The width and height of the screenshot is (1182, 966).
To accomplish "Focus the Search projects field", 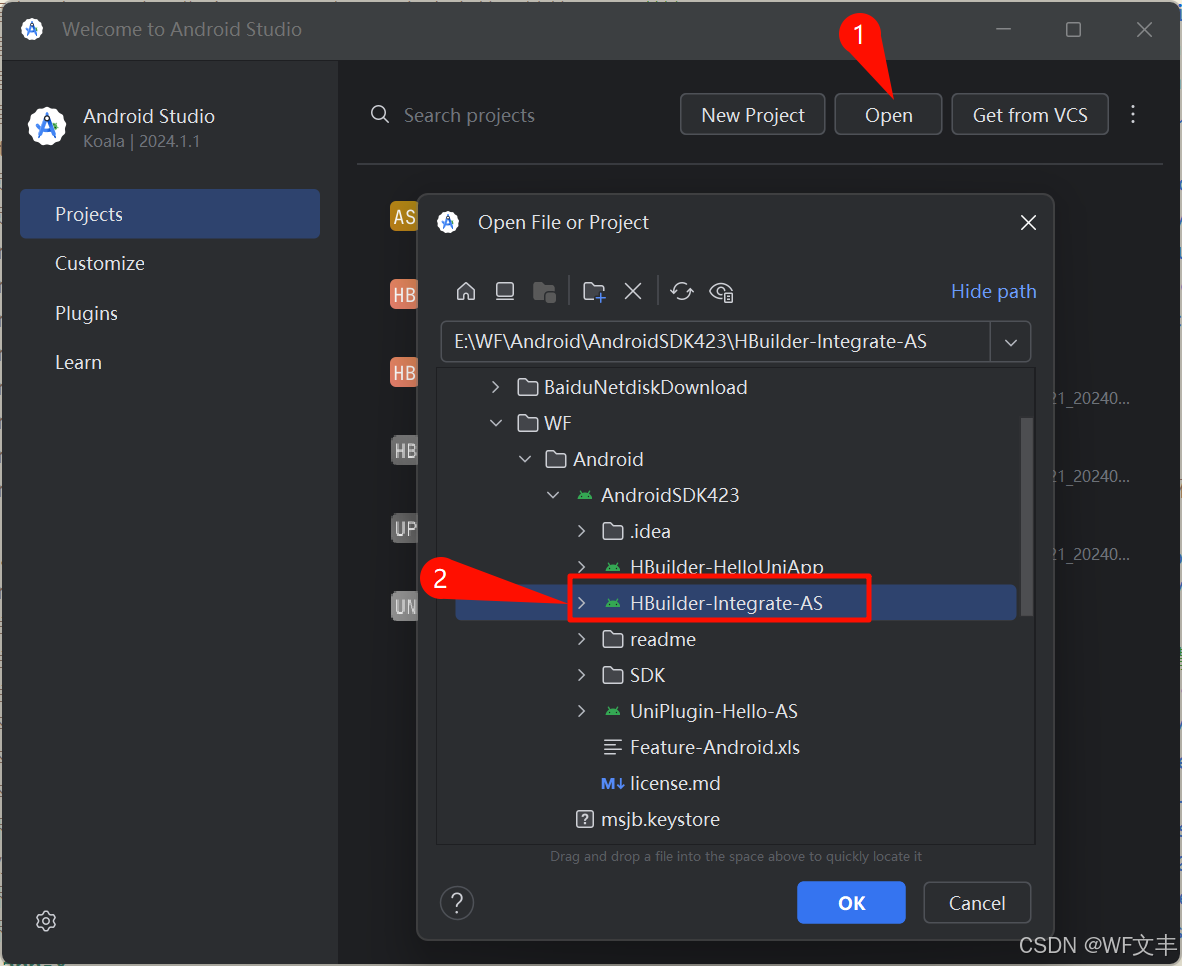I will [469, 115].
